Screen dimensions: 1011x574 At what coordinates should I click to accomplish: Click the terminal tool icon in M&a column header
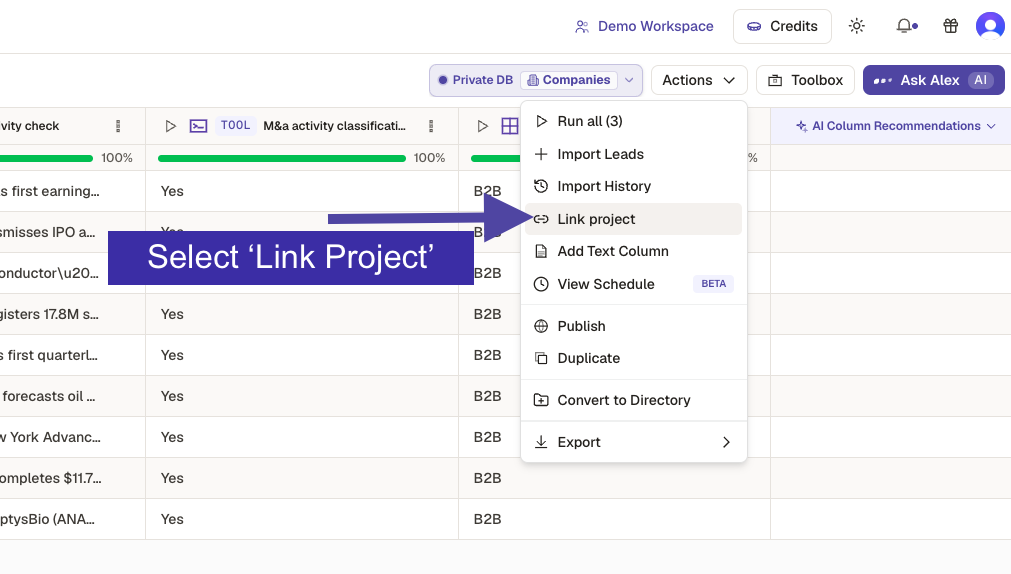tap(198, 126)
